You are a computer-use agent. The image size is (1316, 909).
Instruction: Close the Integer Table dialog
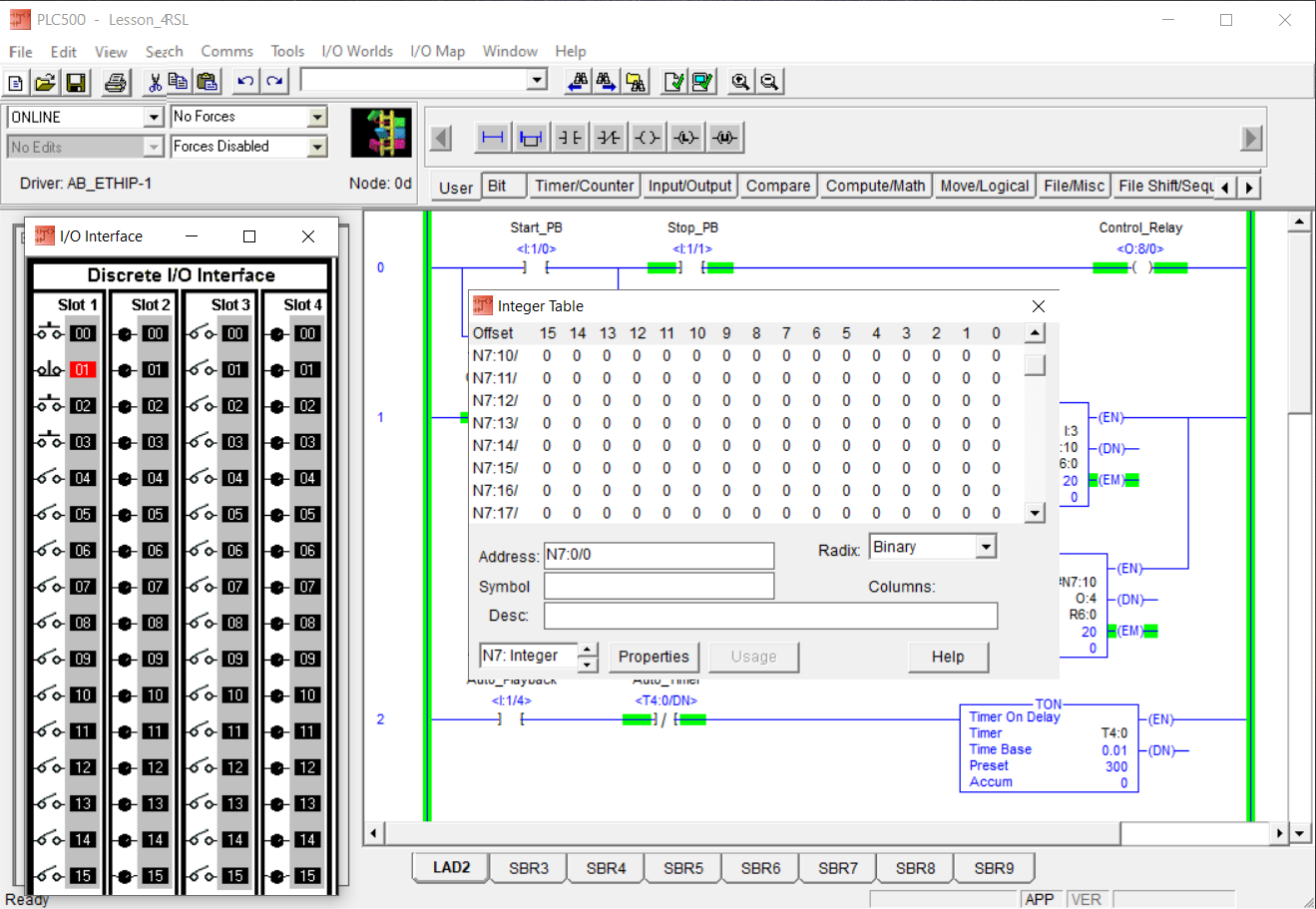pyautogui.click(x=1039, y=306)
